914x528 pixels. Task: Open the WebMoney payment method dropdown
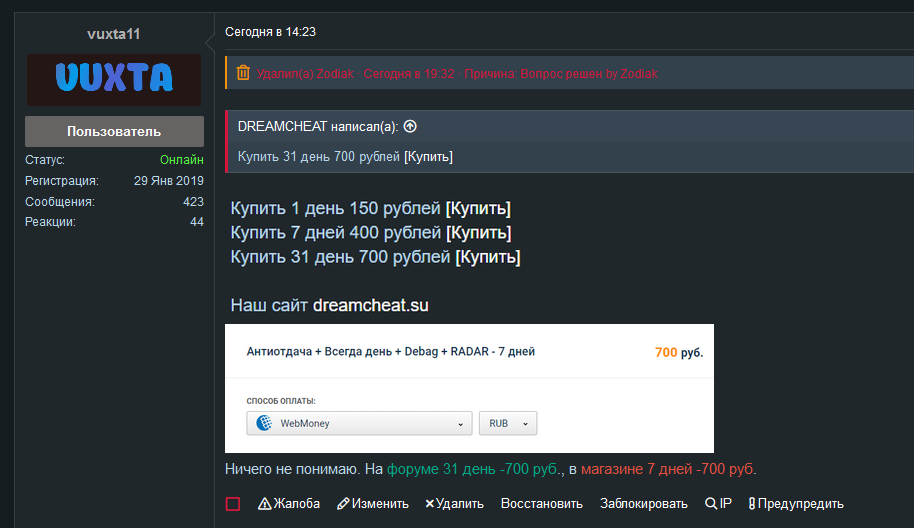[360, 423]
